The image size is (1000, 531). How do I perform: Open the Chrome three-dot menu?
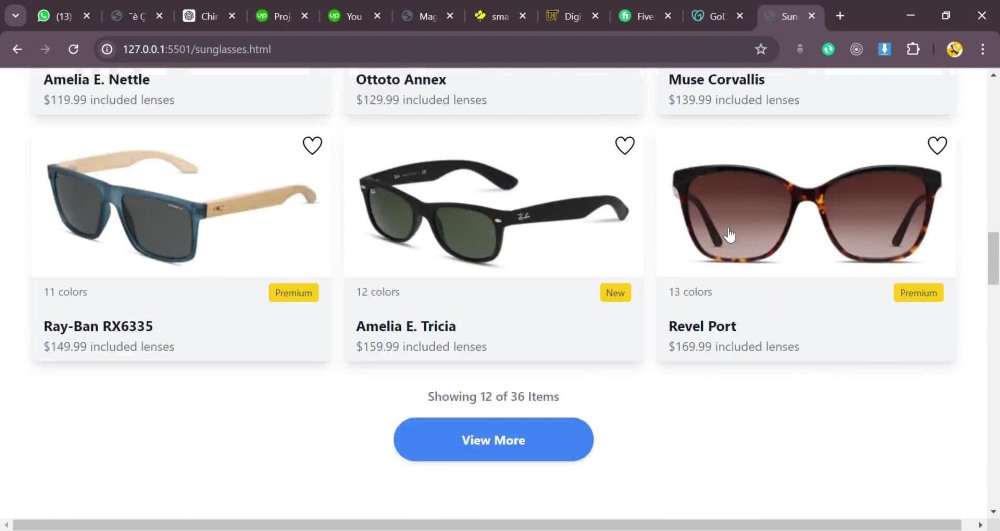982,49
